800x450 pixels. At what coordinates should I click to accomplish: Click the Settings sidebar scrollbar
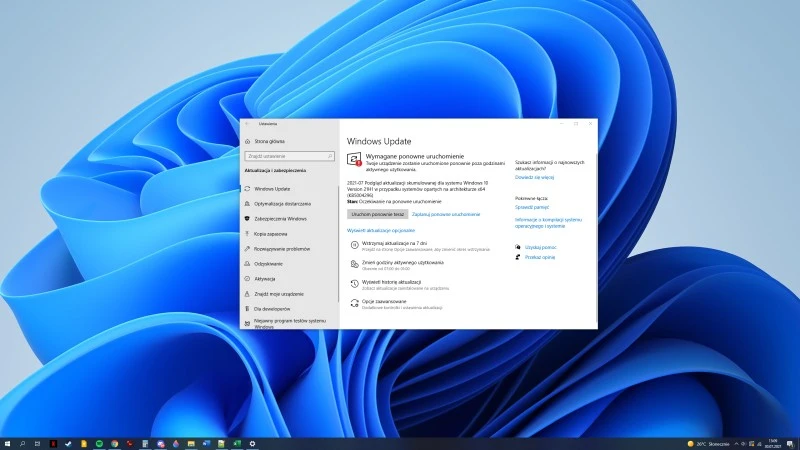point(338,242)
